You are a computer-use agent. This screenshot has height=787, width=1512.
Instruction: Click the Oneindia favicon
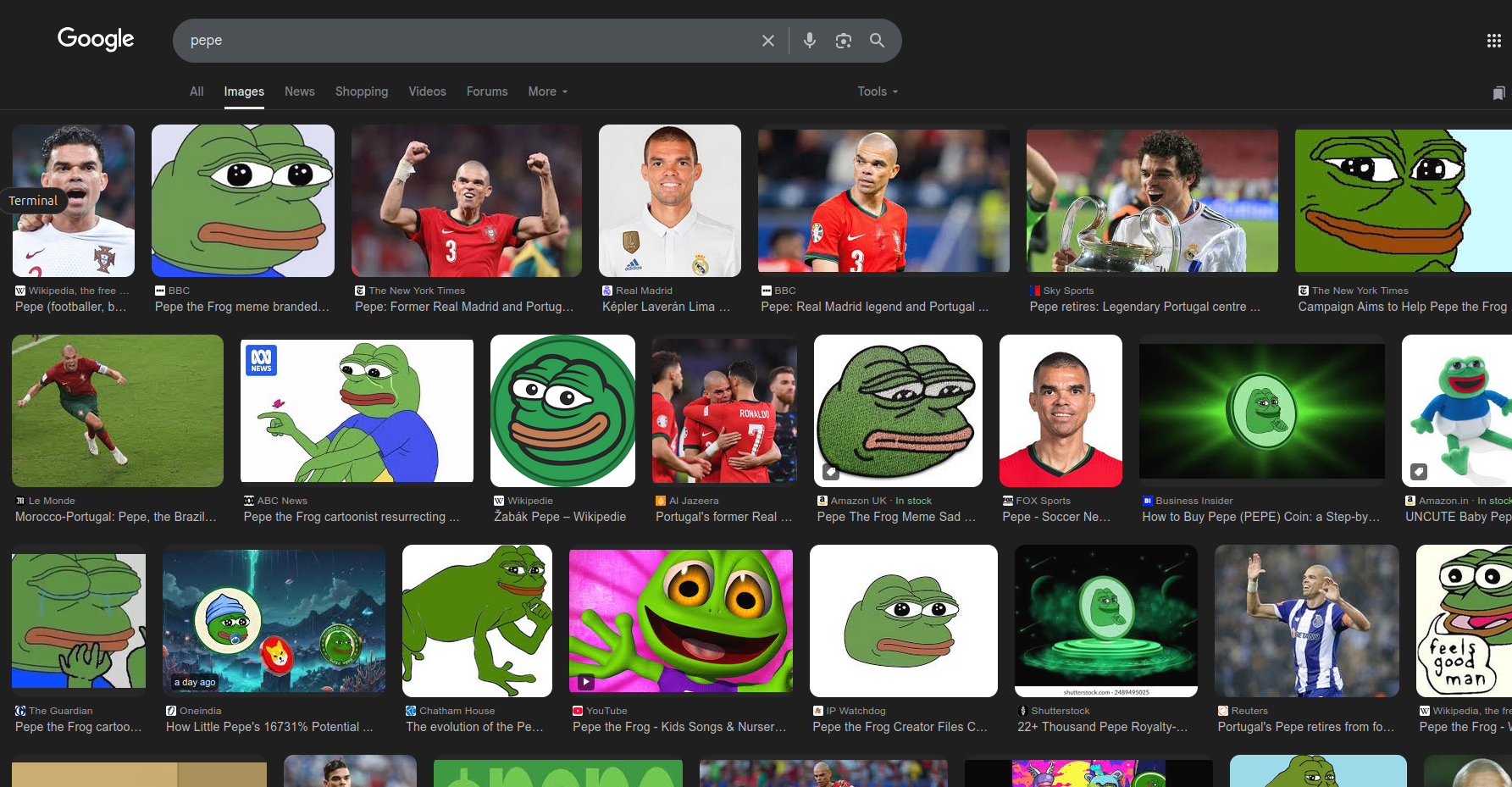click(171, 711)
